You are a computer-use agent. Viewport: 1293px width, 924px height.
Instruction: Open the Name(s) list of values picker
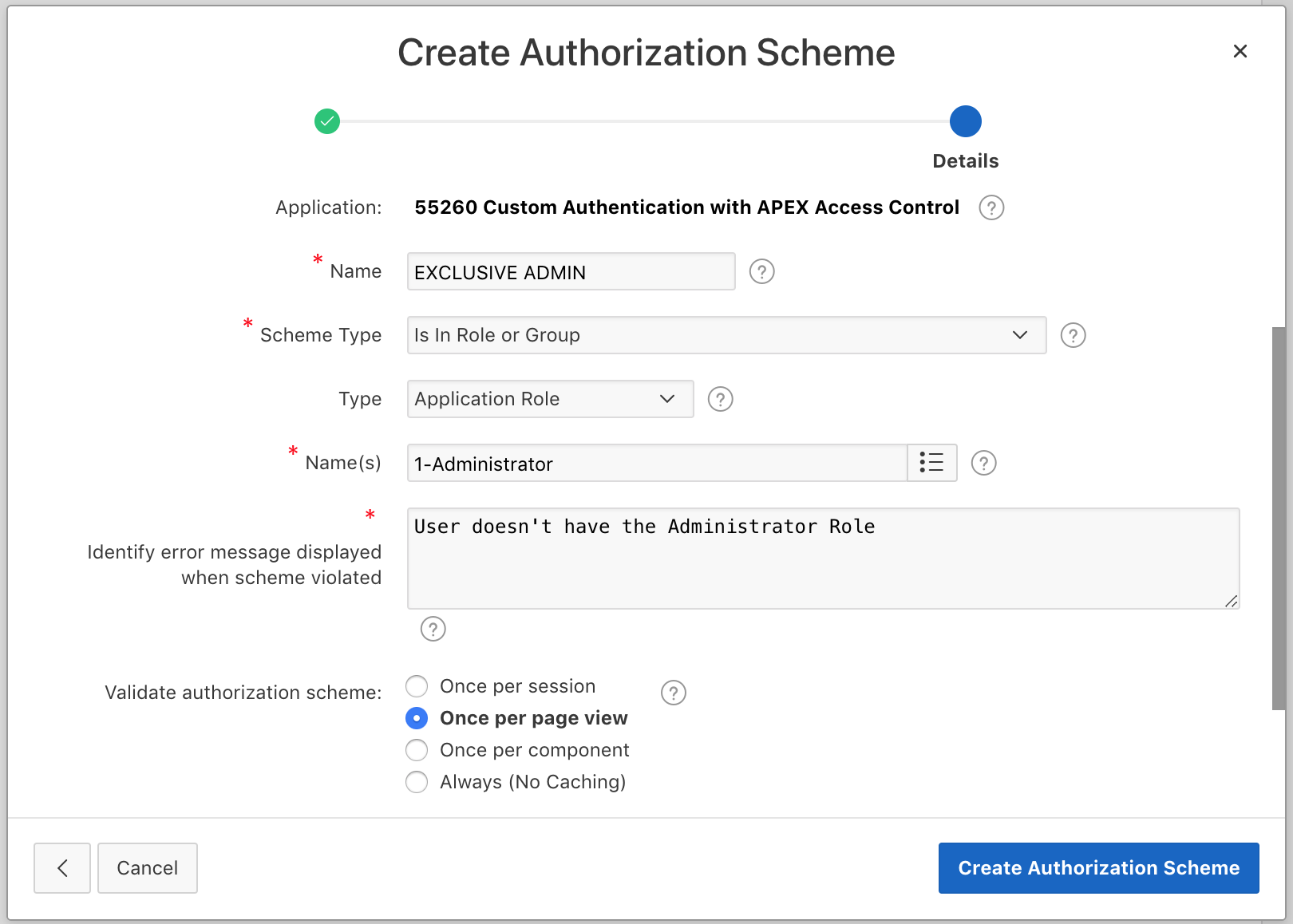click(x=931, y=463)
